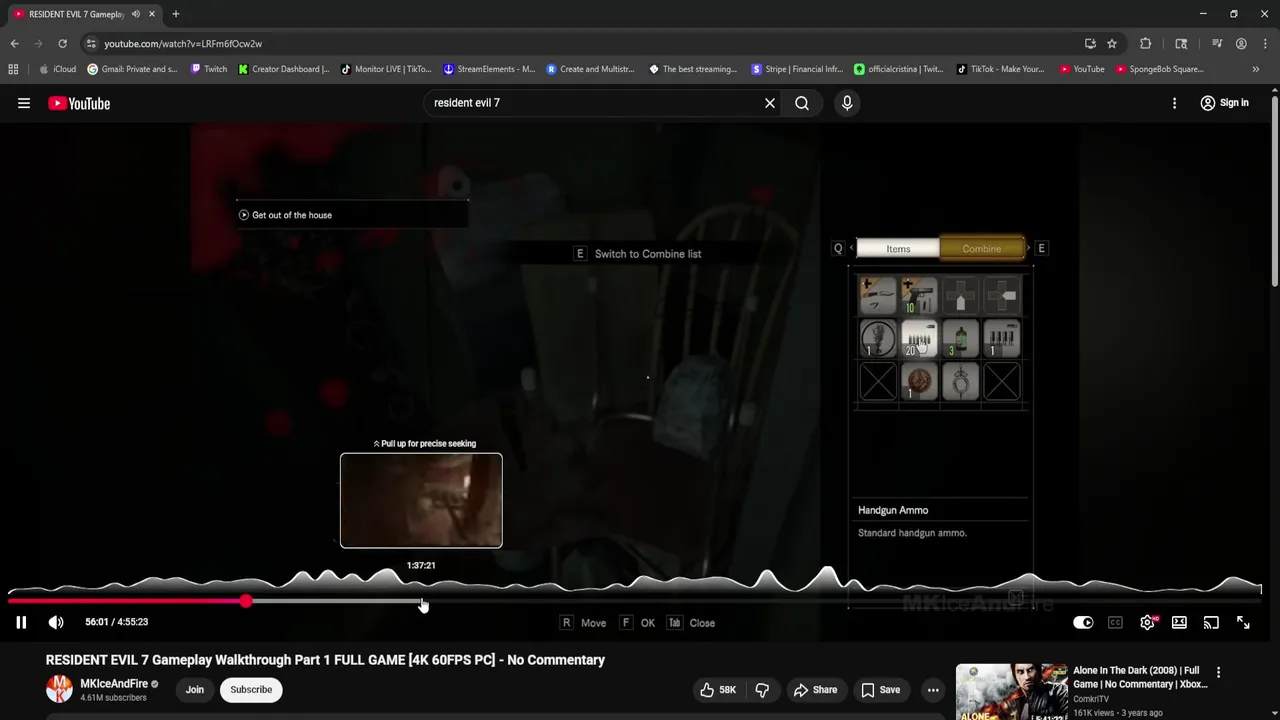1280x720 pixels.
Task: Open the SpongeBob Square bookmark
Action: (x=1160, y=69)
